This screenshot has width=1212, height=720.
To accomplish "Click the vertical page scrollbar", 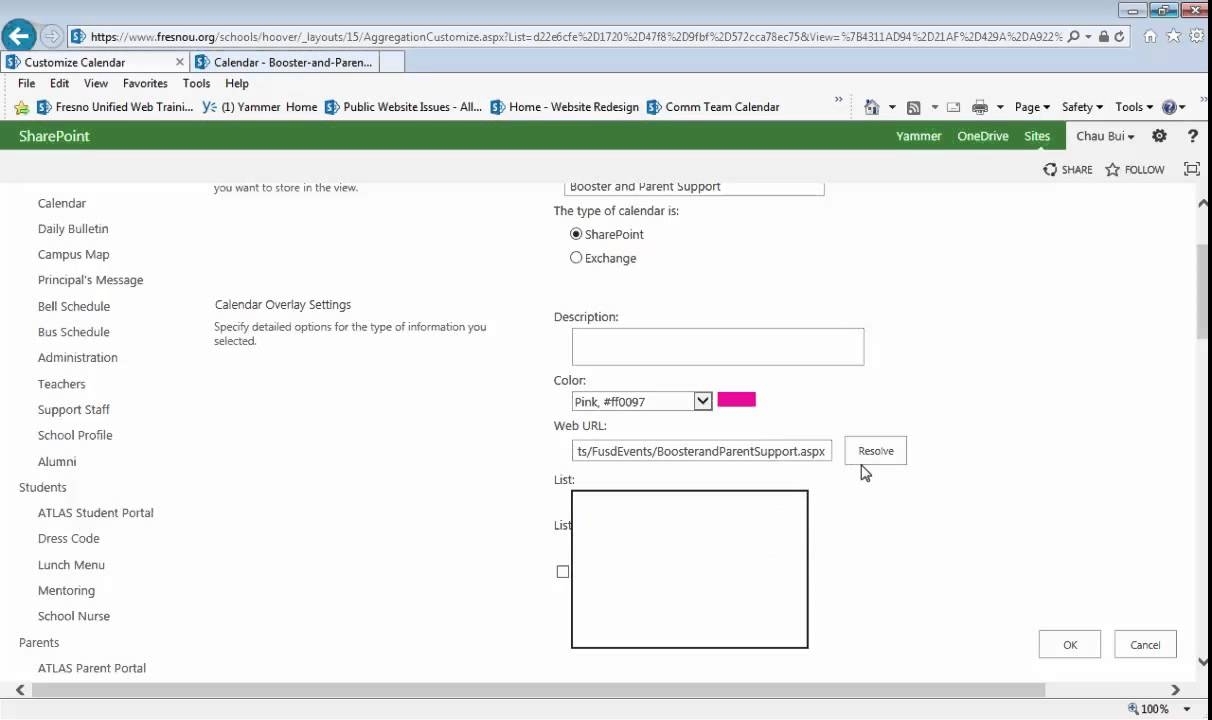I will tap(1203, 290).
